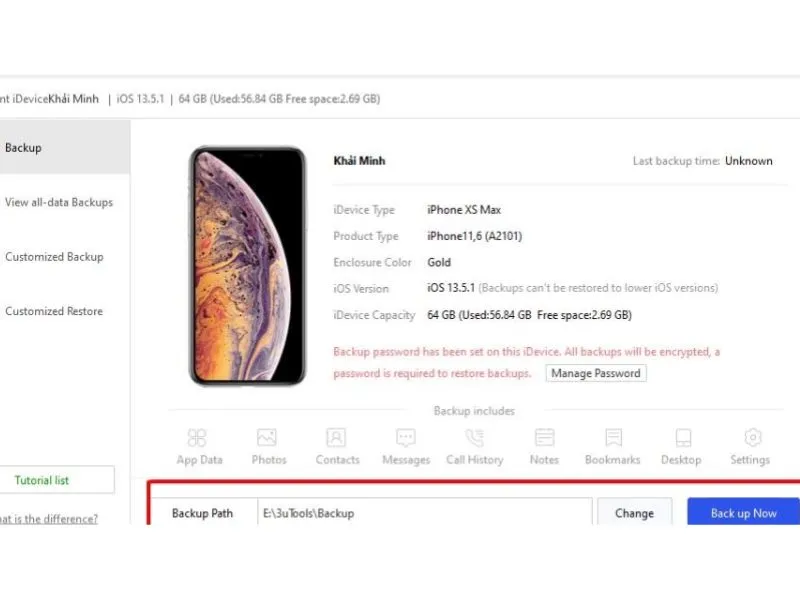Viewport: 800px width, 600px height.
Task: Select the Settings gear backup icon
Action: (753, 437)
